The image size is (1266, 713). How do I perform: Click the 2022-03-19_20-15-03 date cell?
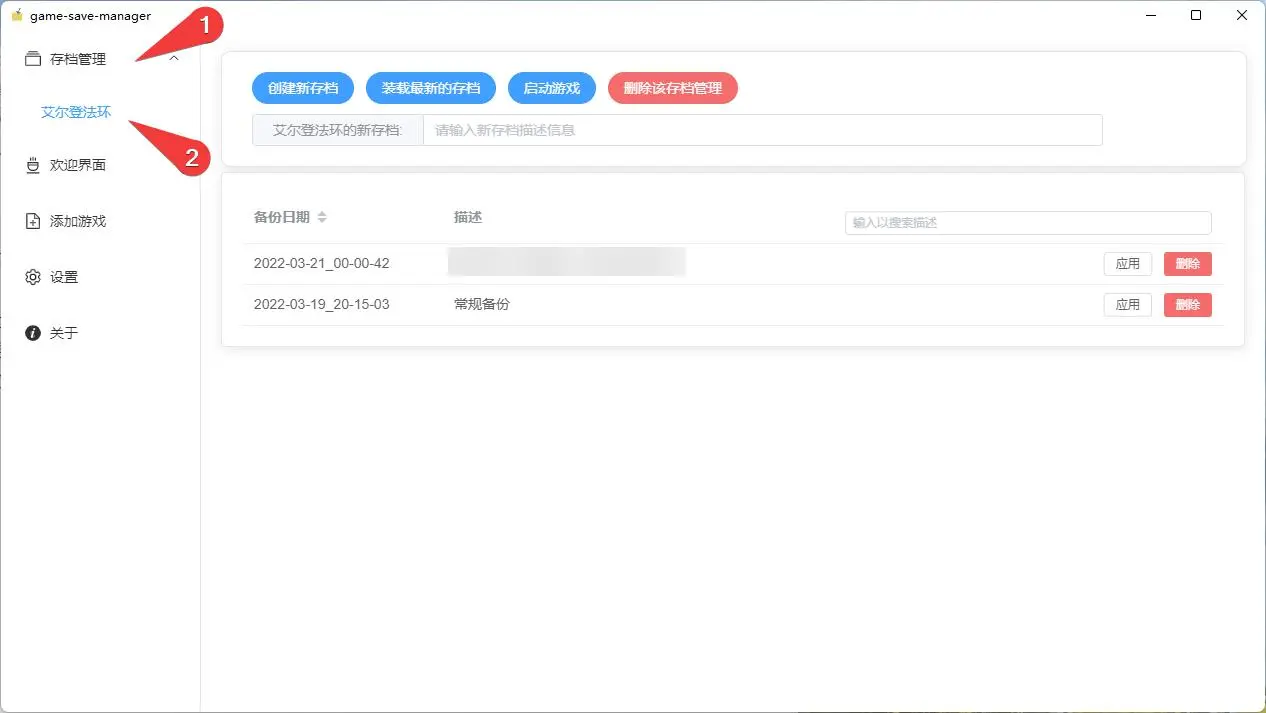pos(322,304)
